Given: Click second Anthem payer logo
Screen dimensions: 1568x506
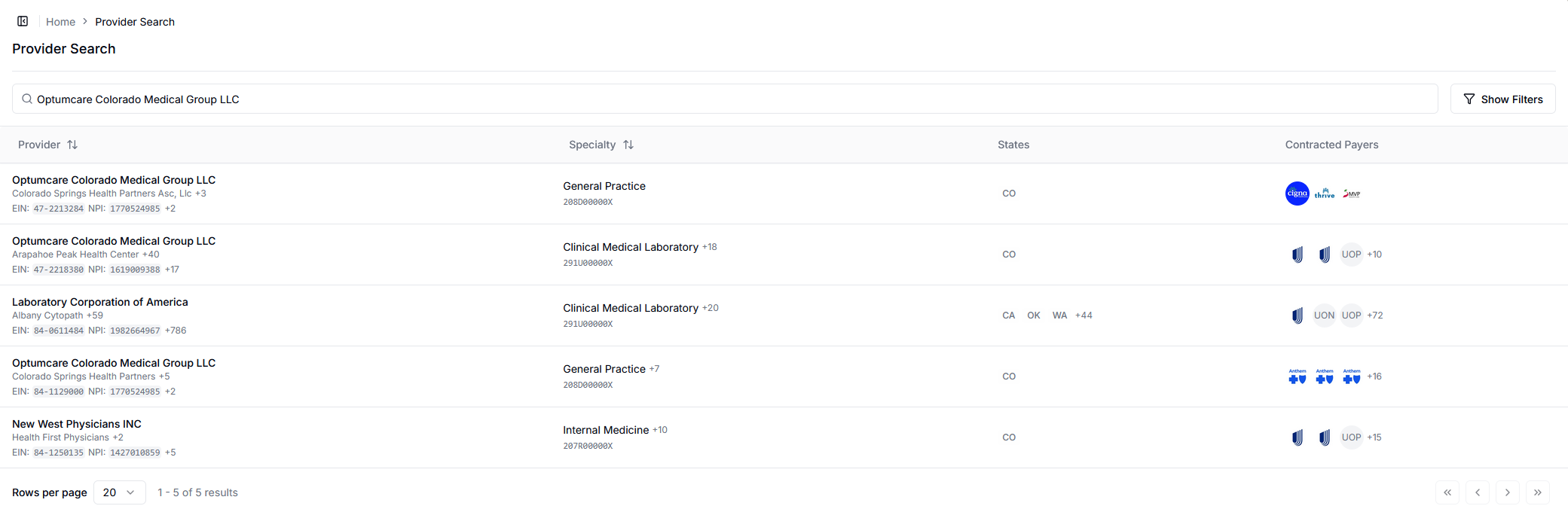Looking at the screenshot, I should point(1325,376).
